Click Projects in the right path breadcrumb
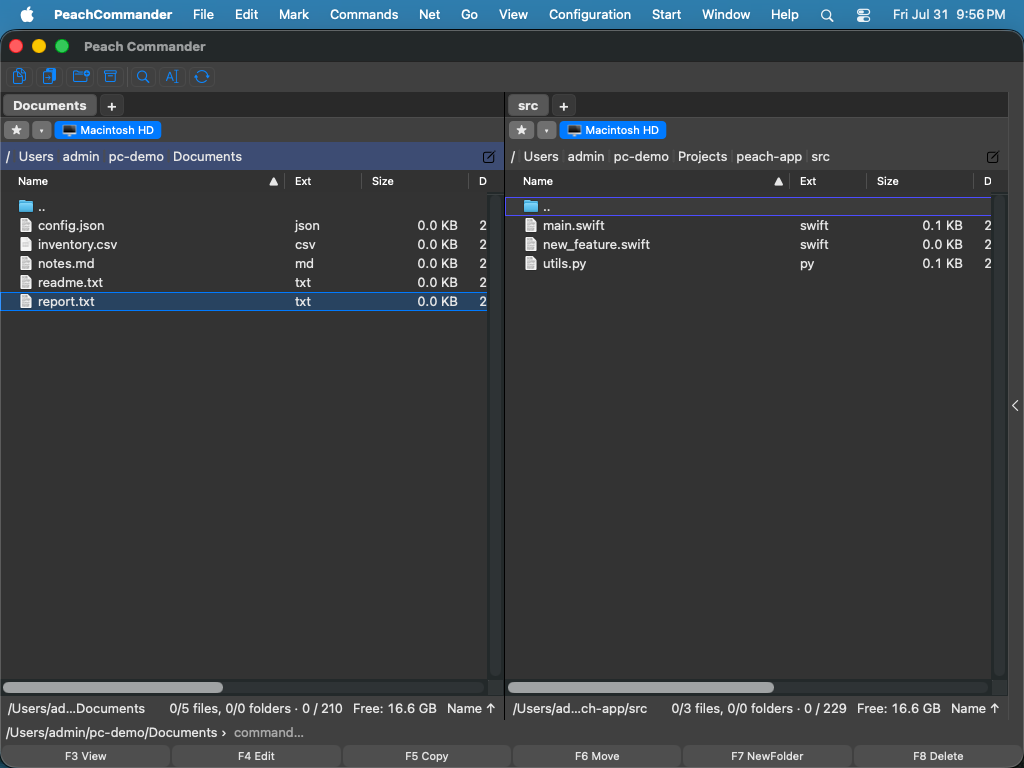 (702, 157)
